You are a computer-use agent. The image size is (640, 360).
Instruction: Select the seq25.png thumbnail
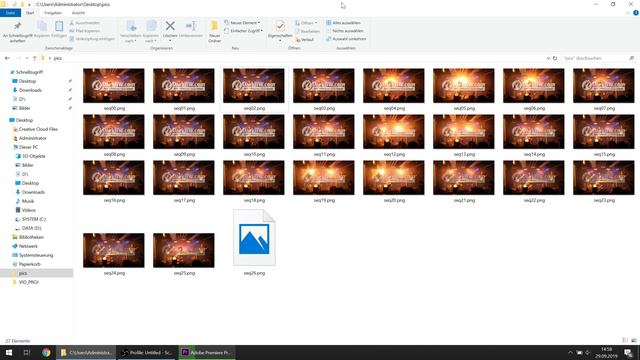[x=184, y=251]
